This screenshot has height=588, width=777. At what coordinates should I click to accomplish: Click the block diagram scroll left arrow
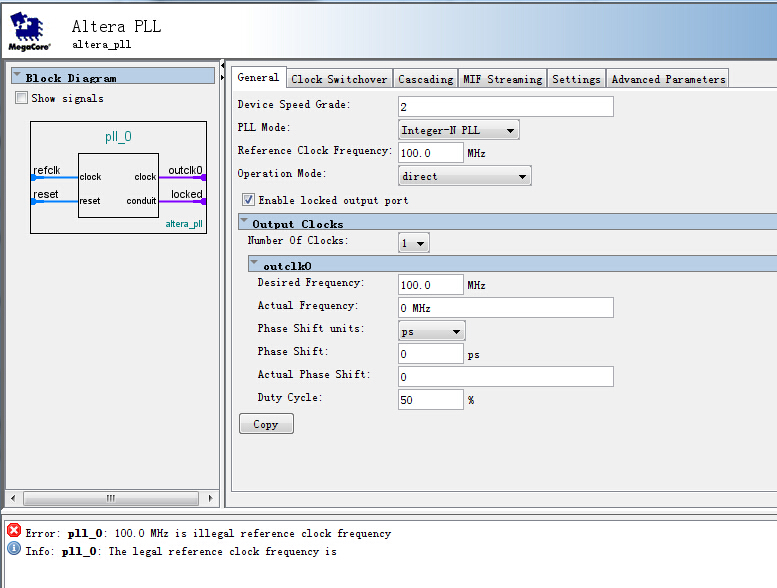pyautogui.click(x=13, y=498)
